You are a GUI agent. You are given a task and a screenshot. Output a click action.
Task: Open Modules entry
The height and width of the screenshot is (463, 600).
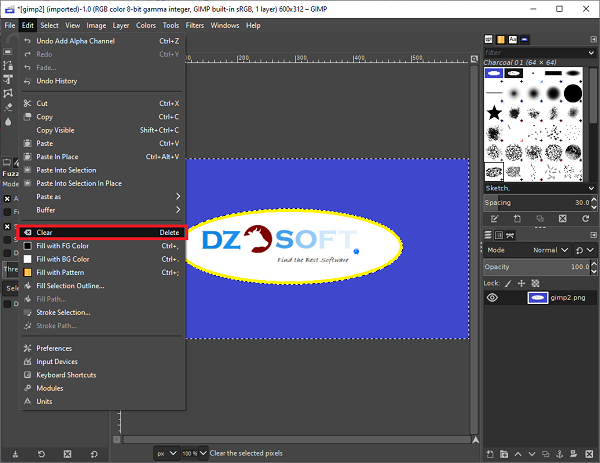102,388
